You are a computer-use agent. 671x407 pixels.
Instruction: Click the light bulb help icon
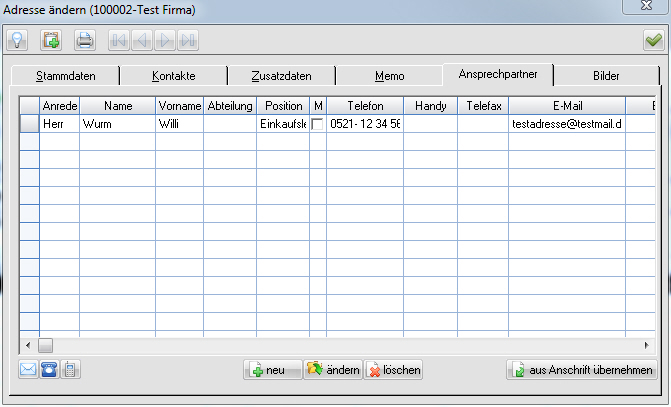pos(17,40)
